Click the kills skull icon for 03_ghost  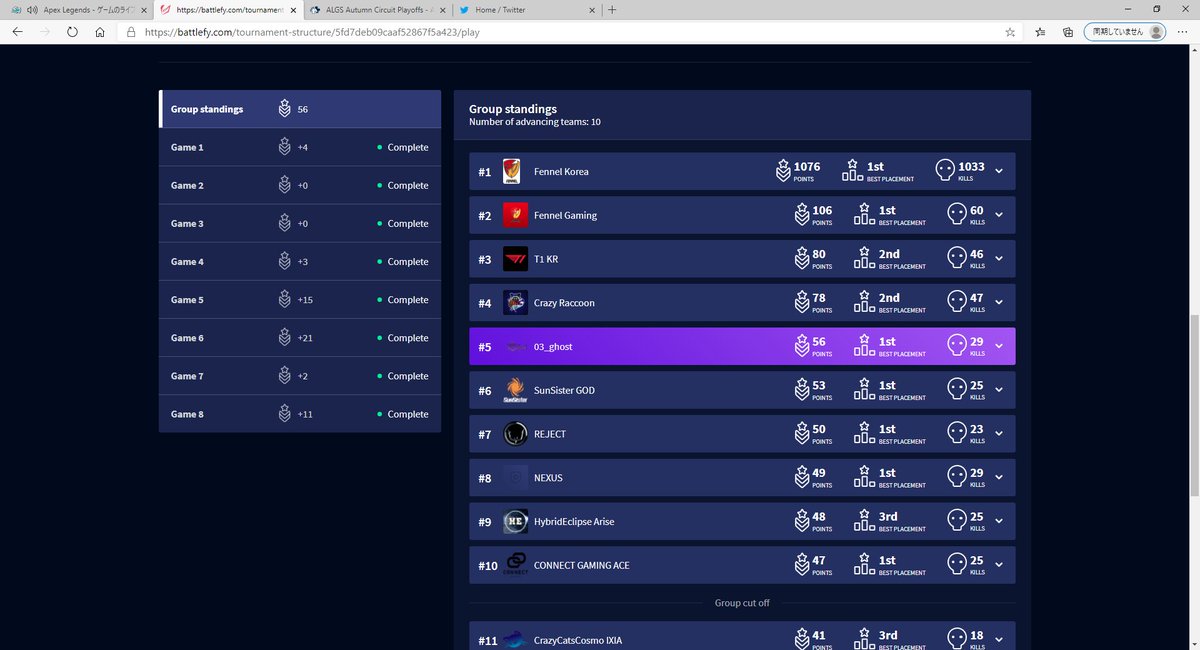(x=955, y=346)
